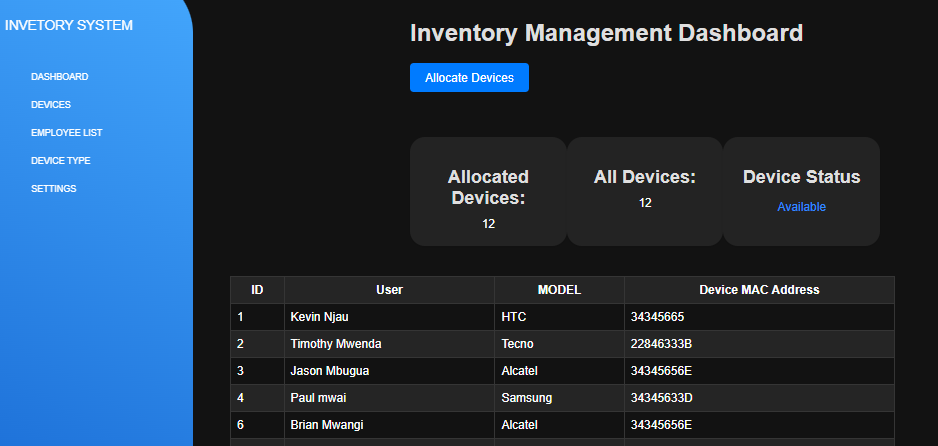Open the DASHBOARD sidebar link
Viewport: 938px width, 446px height.
tap(60, 77)
